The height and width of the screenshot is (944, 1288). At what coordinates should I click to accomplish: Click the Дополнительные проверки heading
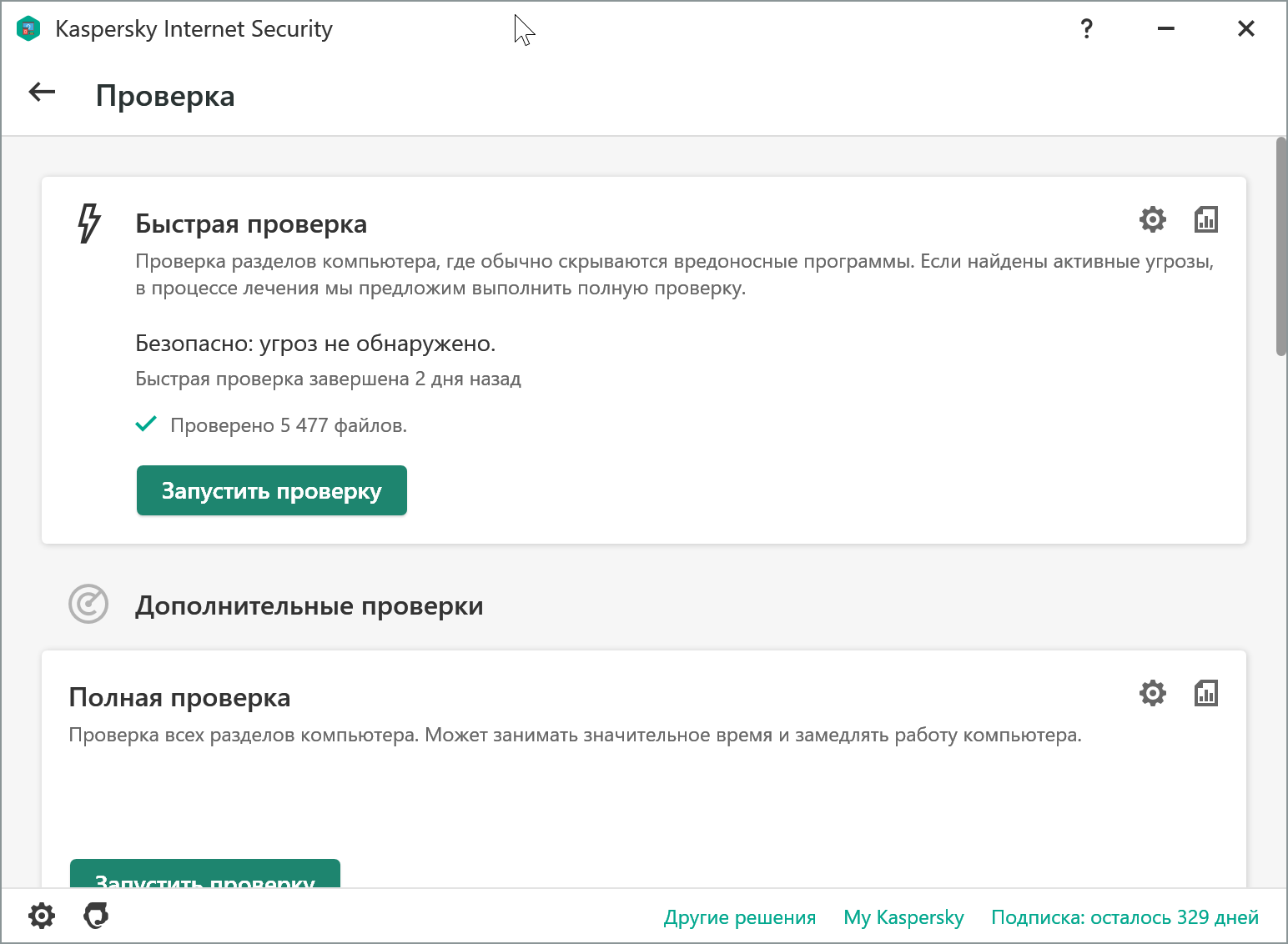coord(309,605)
